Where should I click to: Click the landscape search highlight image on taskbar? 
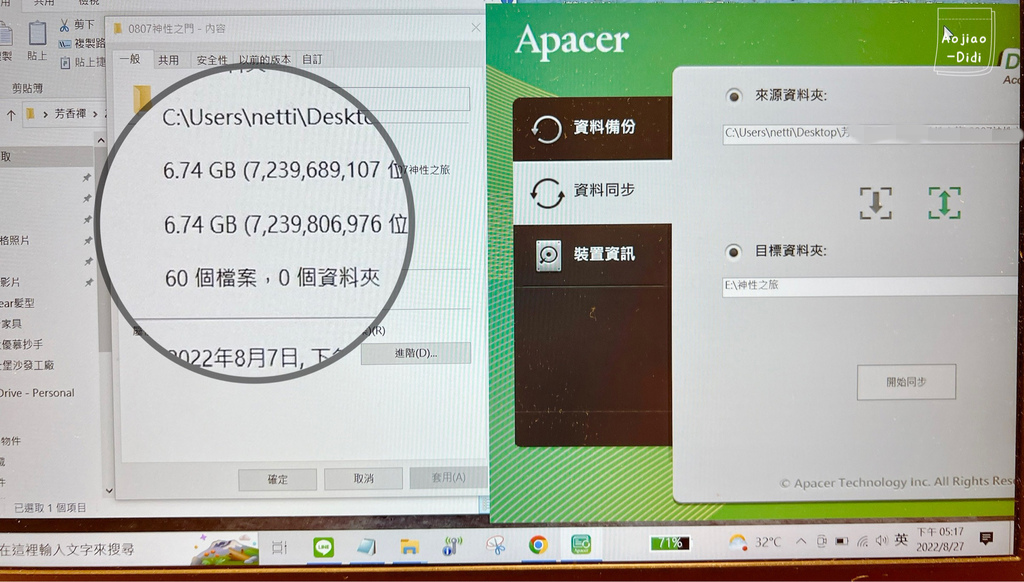pos(225,549)
